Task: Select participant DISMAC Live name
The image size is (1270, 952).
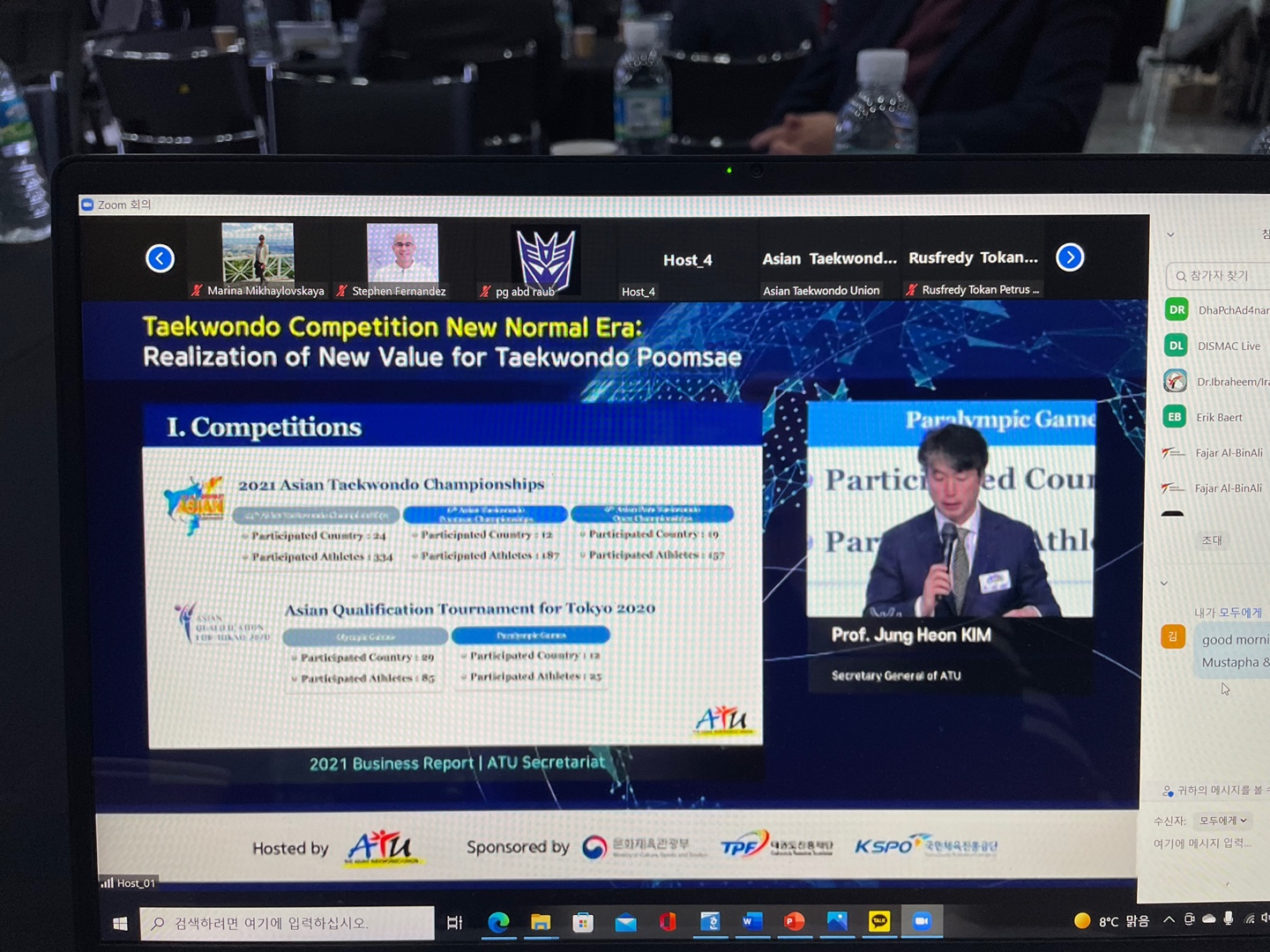Action: click(1229, 346)
